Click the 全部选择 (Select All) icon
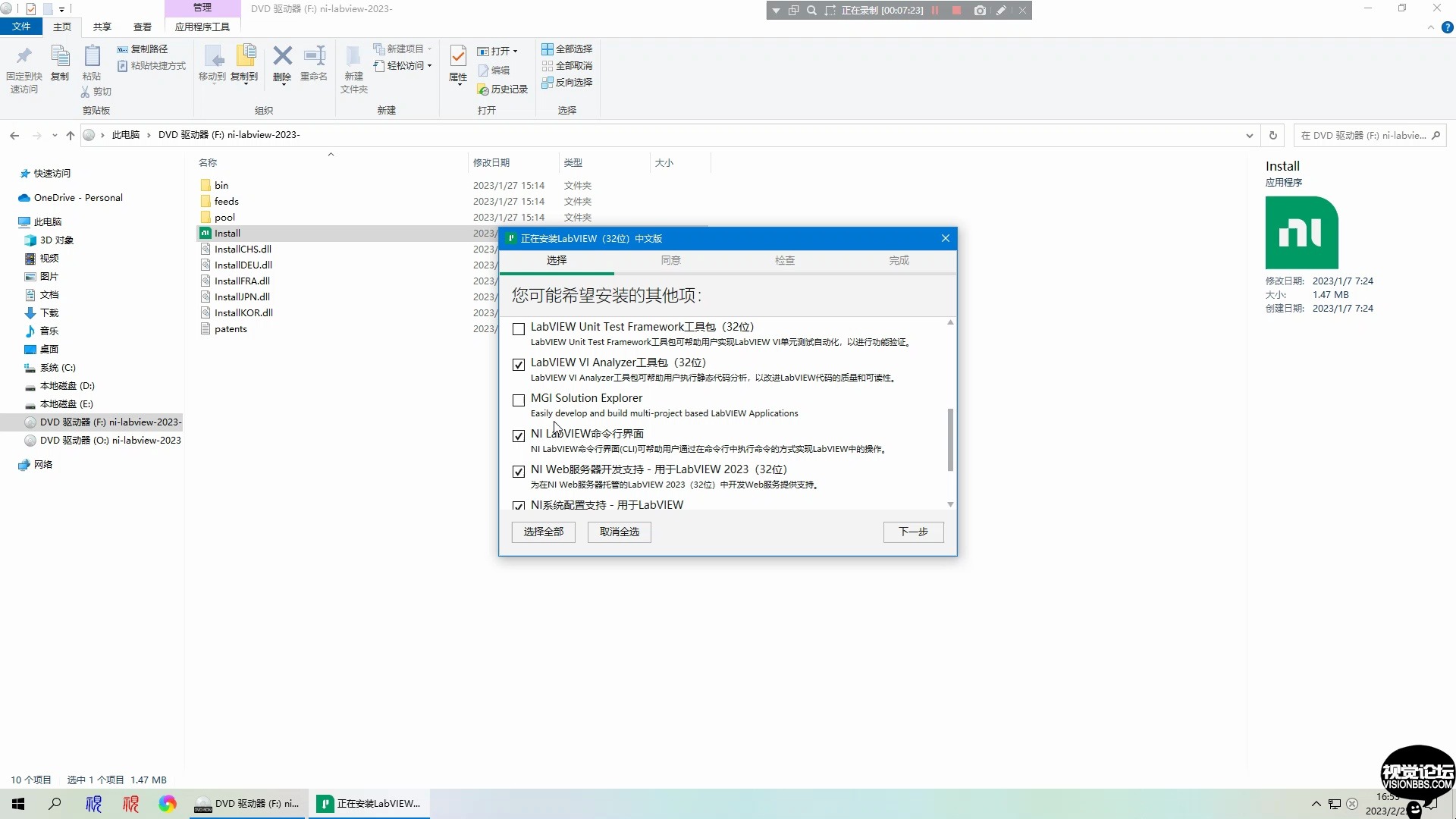 567,49
